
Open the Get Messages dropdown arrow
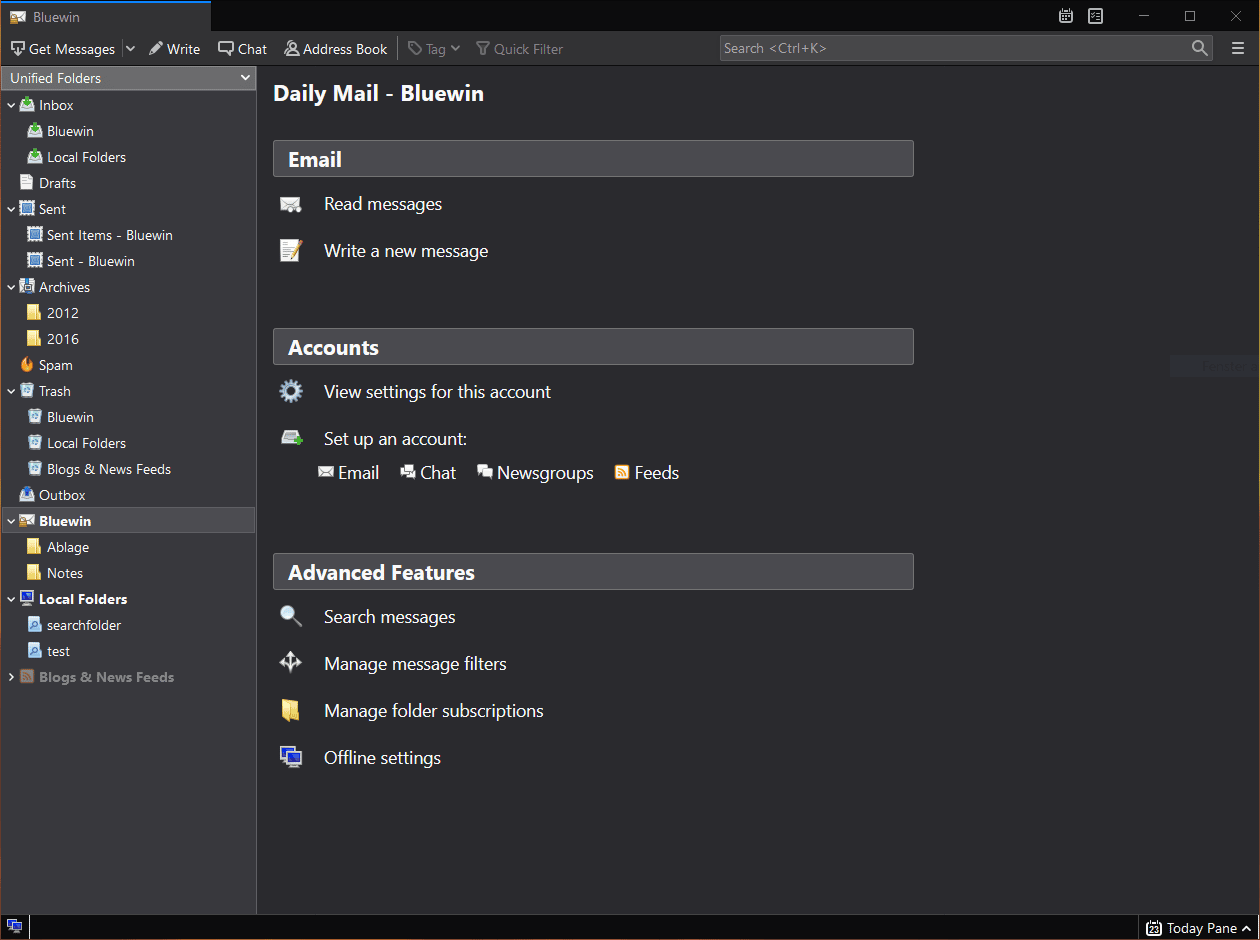point(130,48)
